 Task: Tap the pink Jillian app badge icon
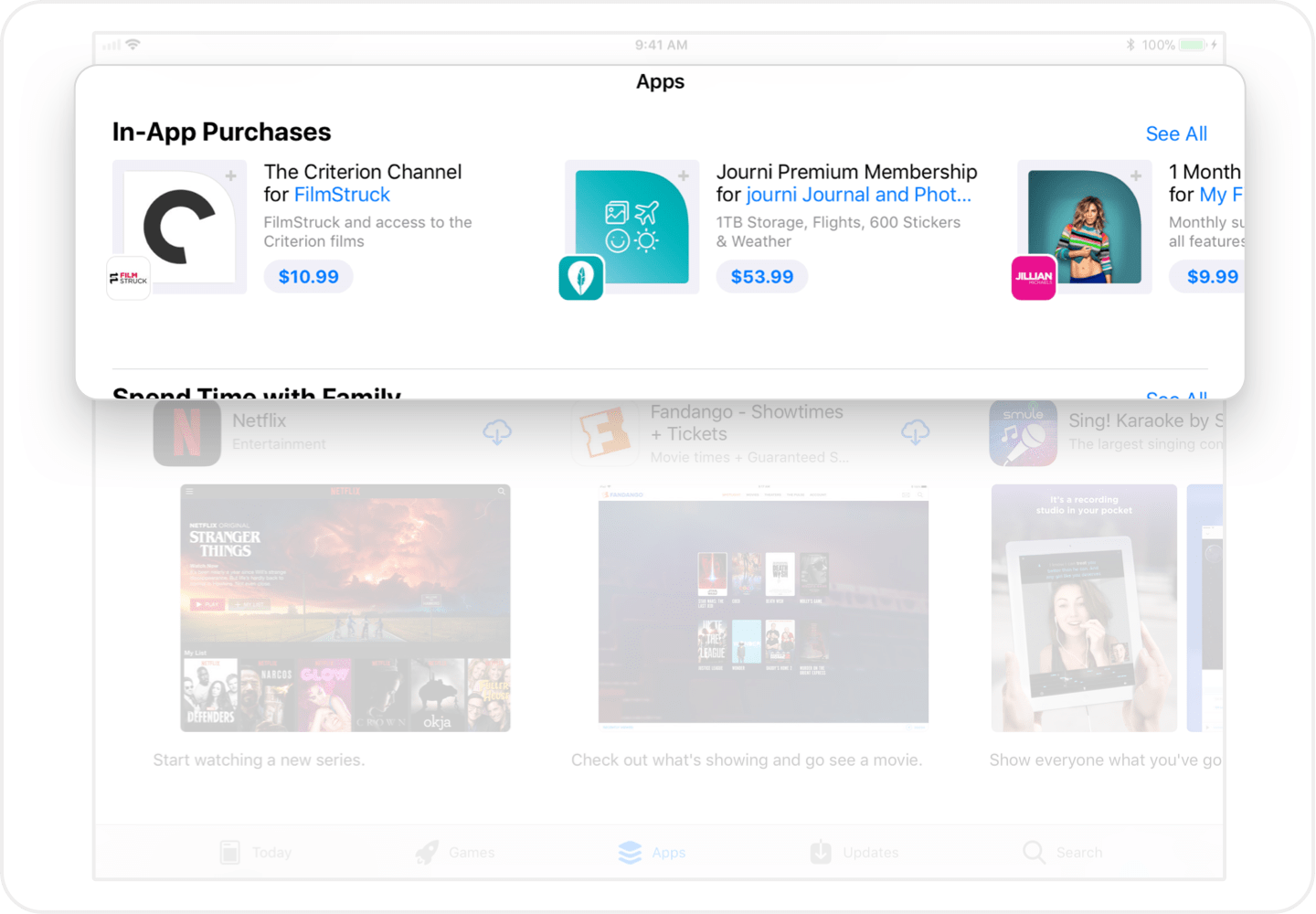tap(1034, 278)
